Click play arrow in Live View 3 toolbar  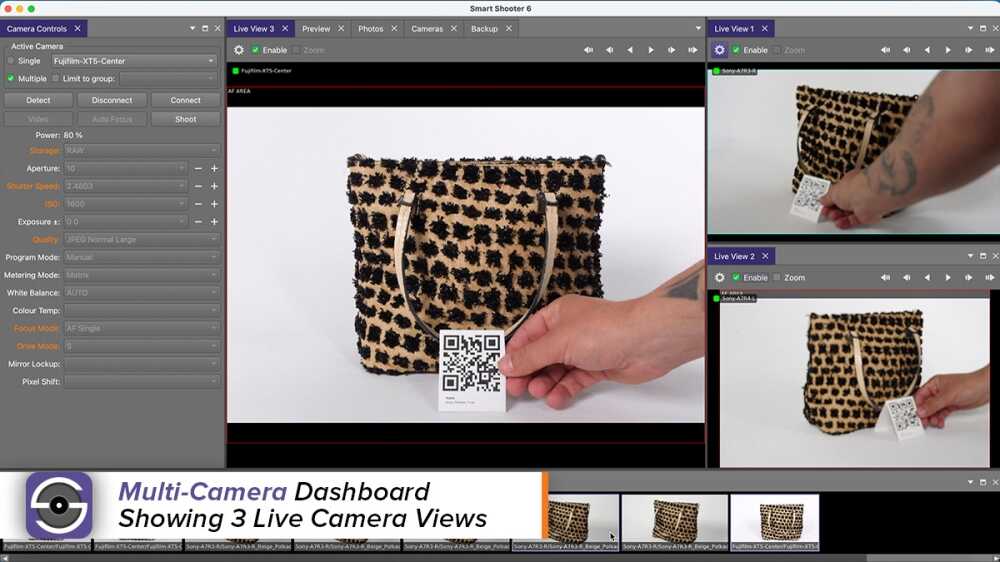click(x=651, y=50)
